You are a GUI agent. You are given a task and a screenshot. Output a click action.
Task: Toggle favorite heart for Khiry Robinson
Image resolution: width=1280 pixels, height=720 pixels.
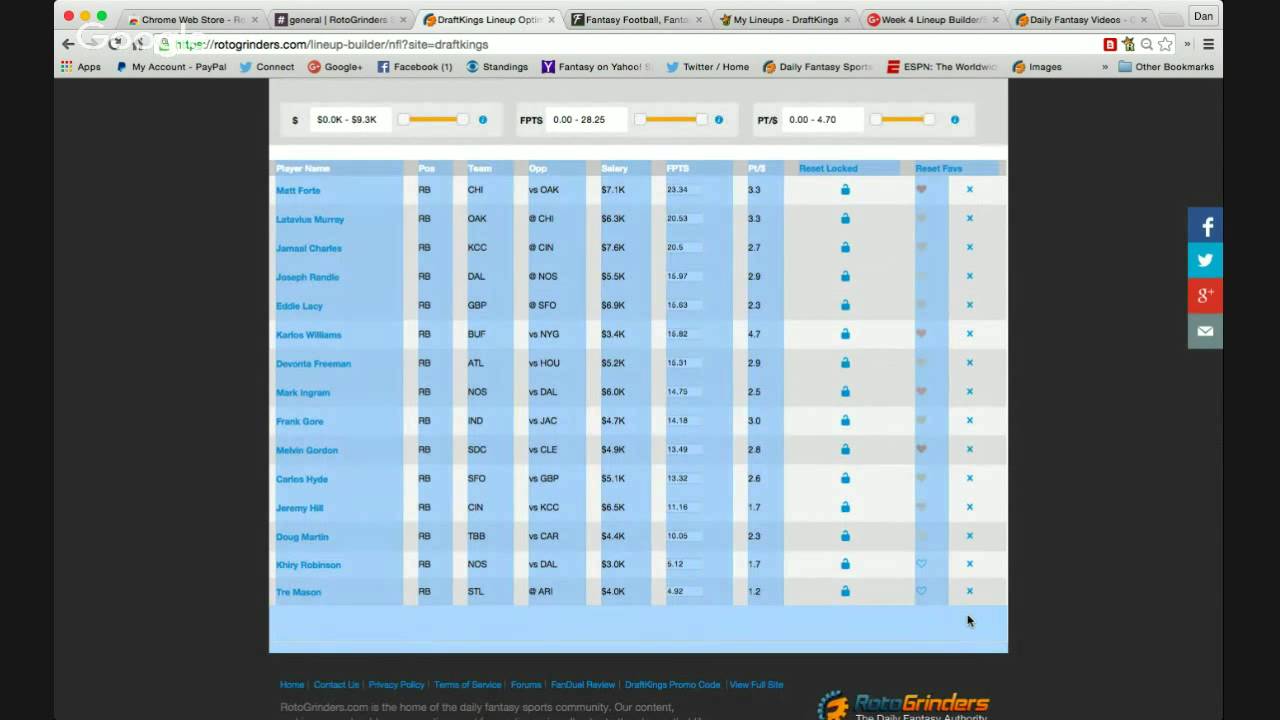tap(921, 564)
